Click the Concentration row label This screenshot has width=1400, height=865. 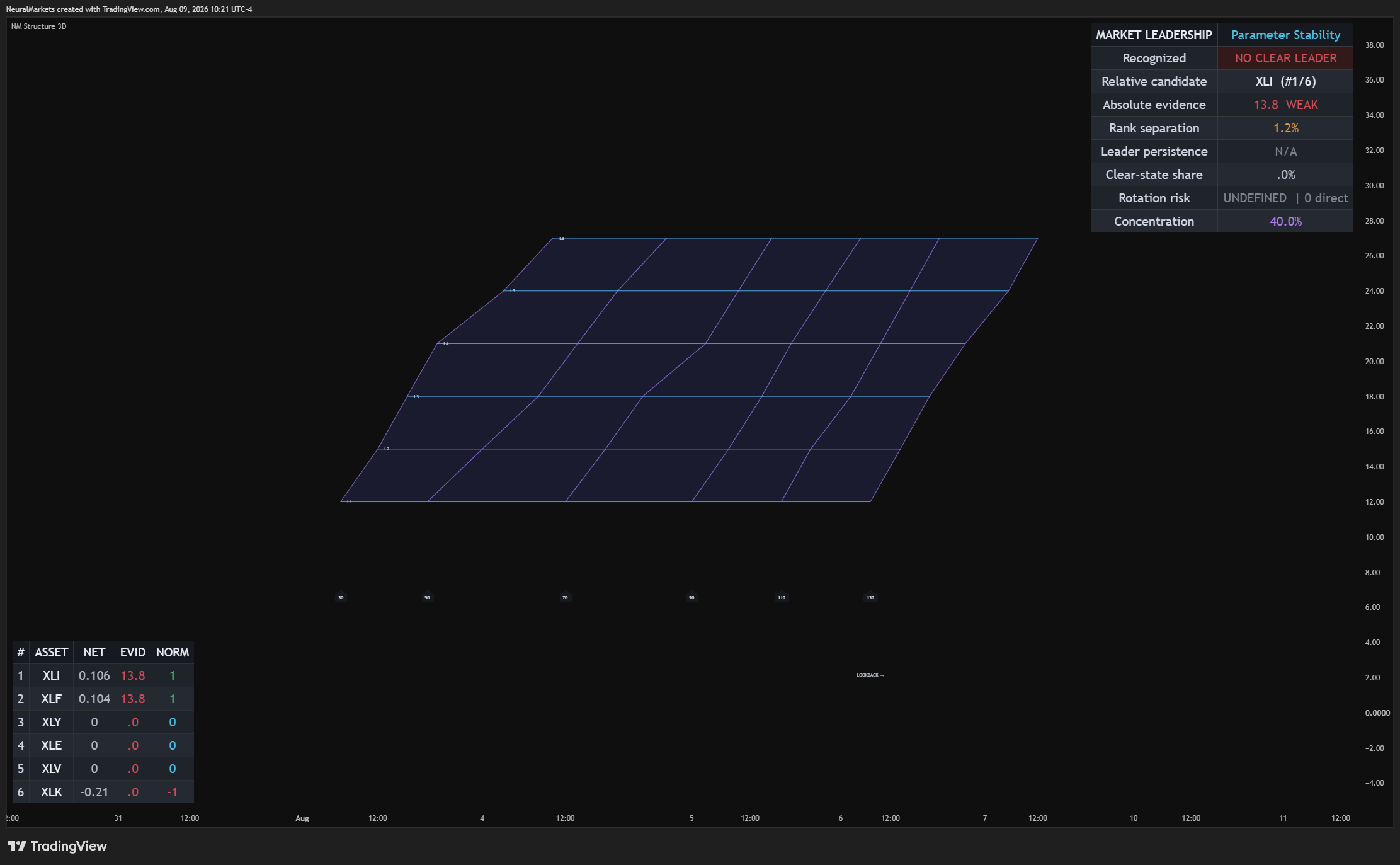click(1154, 221)
